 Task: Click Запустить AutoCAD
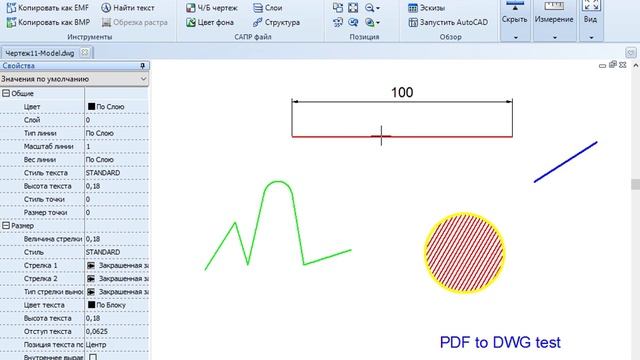[x=448, y=22]
